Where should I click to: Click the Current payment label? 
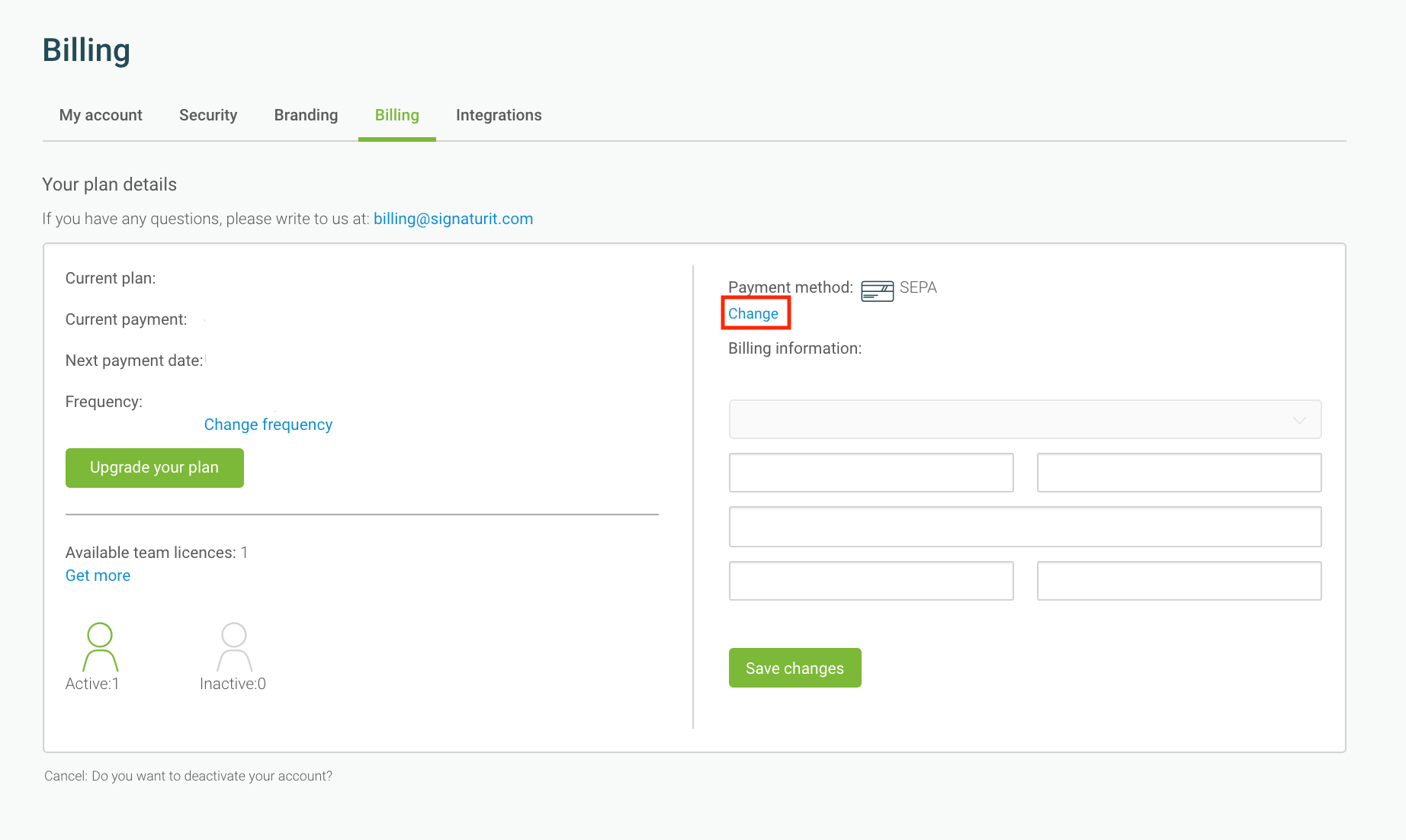(x=127, y=319)
